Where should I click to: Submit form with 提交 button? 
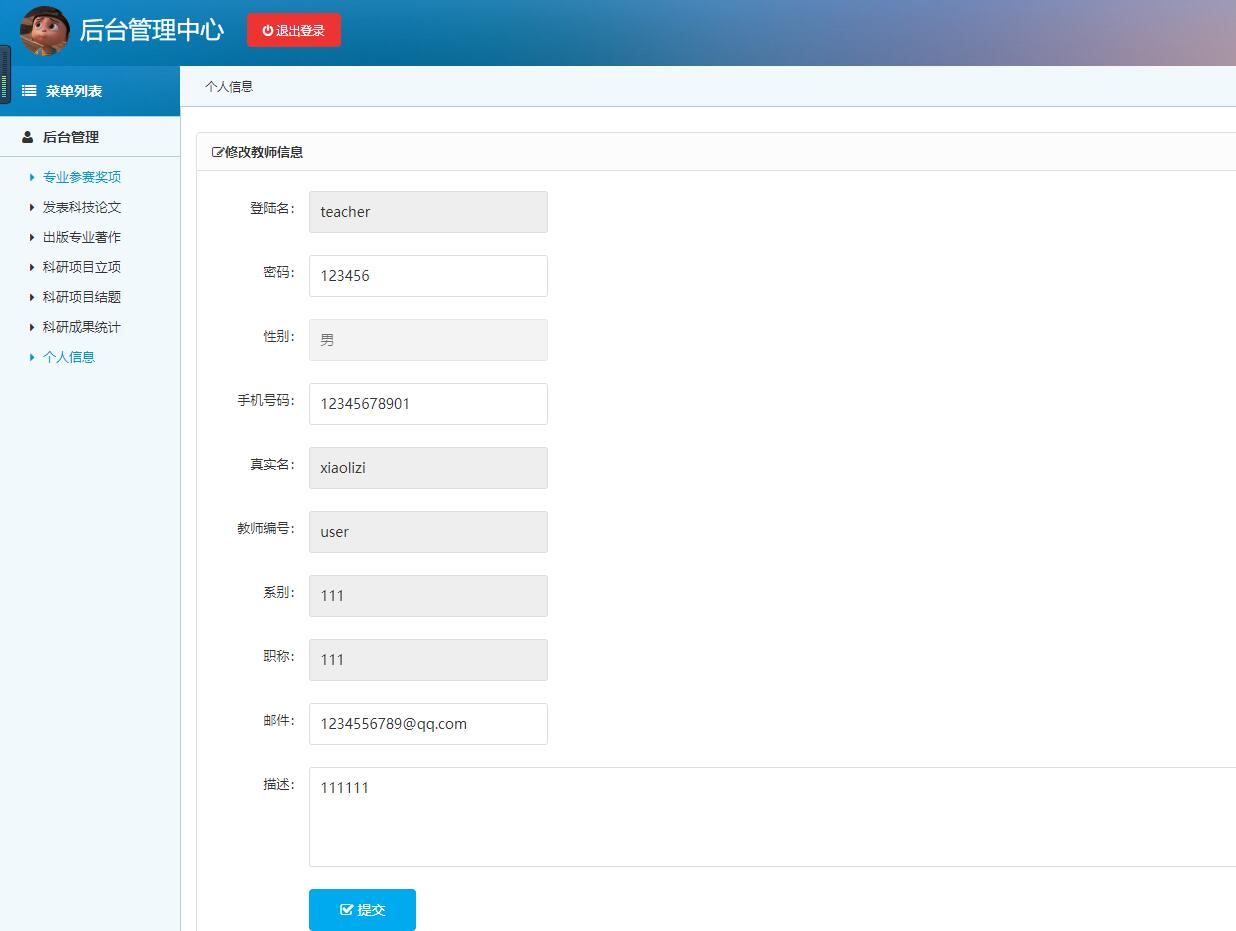(362, 910)
